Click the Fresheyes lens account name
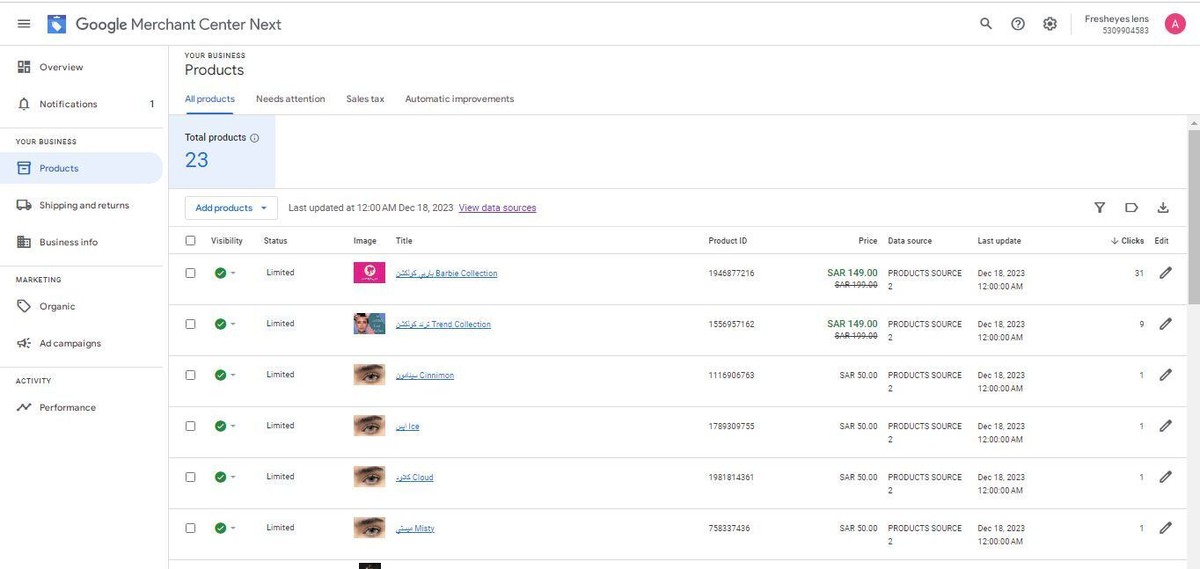Viewport: 1200px width, 569px height. (1116, 19)
